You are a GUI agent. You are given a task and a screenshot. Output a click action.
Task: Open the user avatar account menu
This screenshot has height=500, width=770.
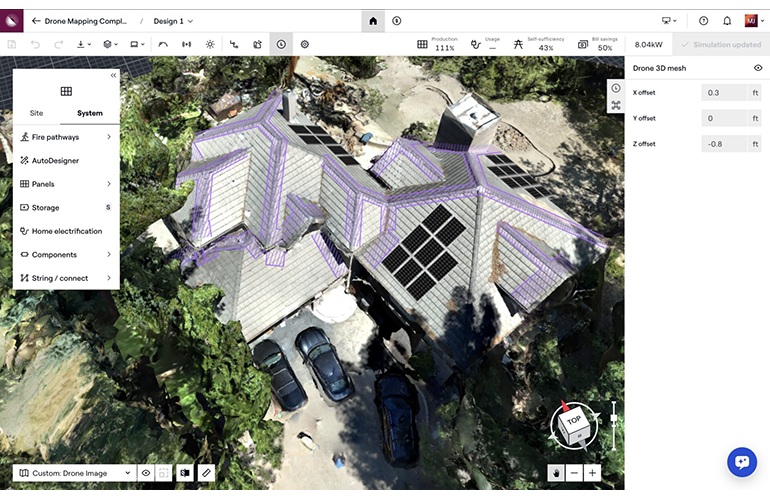tap(754, 21)
